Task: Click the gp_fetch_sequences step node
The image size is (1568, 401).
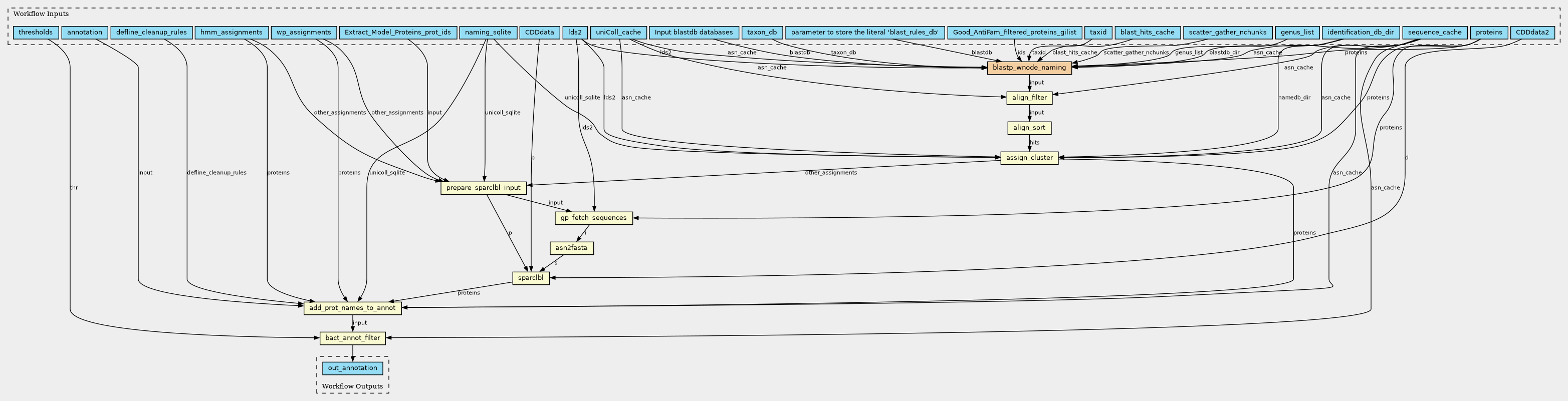Action: pos(593,218)
